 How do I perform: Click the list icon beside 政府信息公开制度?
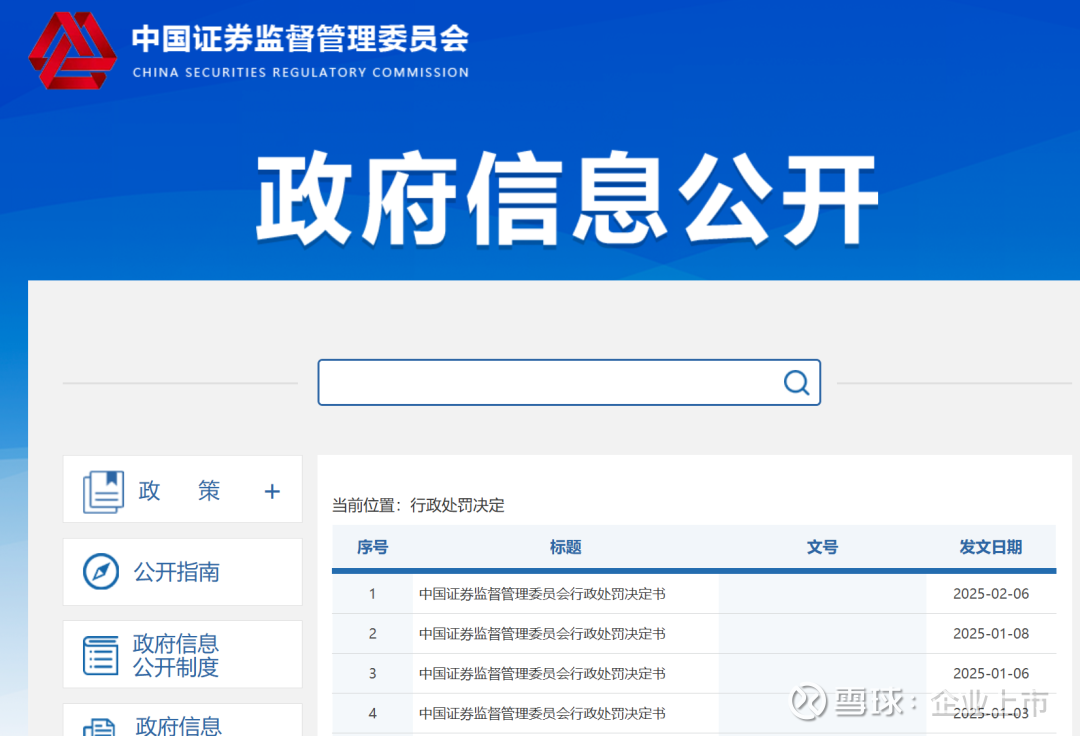pyautogui.click(x=101, y=653)
